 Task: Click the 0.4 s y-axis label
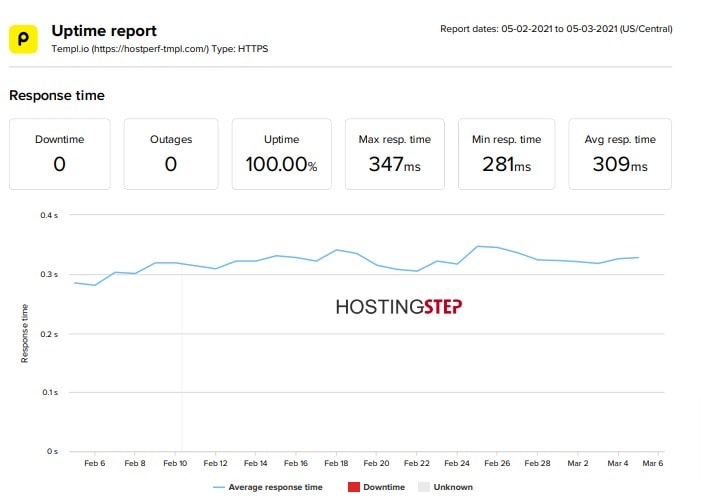click(x=49, y=215)
